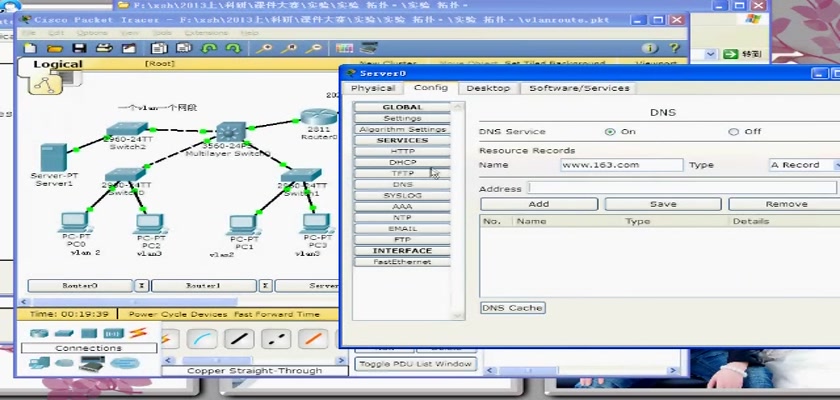Click Toggle PDU List Window button
Screen dimensions: 840x400
(416, 364)
